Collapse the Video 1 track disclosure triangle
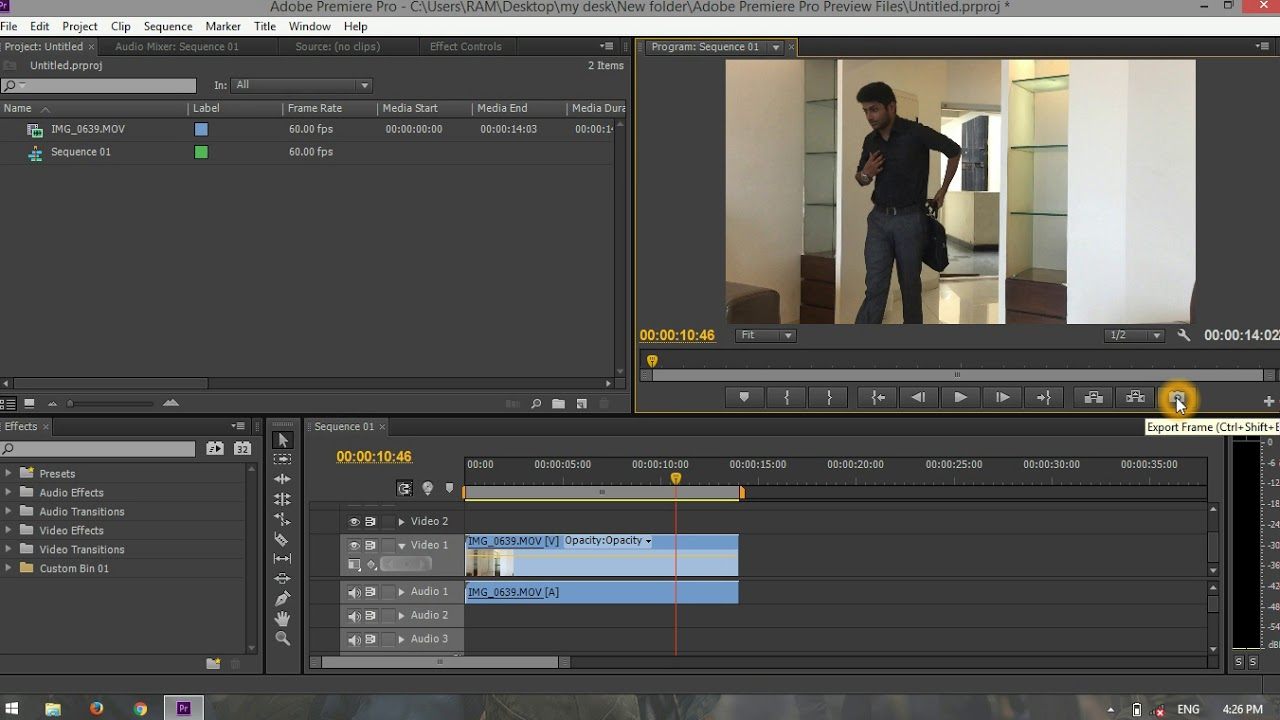Viewport: 1280px width, 720px height. (401, 545)
